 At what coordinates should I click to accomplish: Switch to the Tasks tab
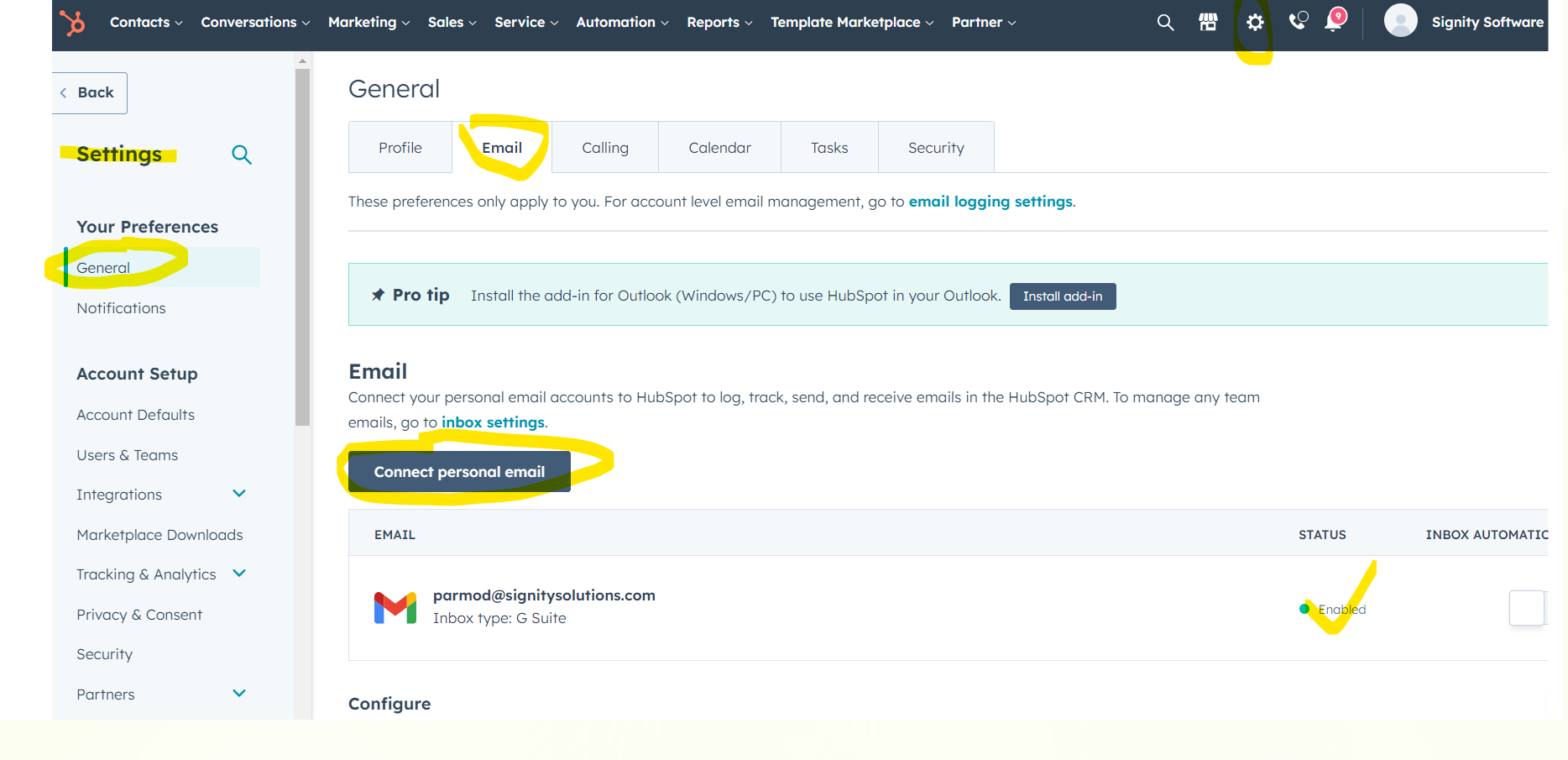(829, 148)
